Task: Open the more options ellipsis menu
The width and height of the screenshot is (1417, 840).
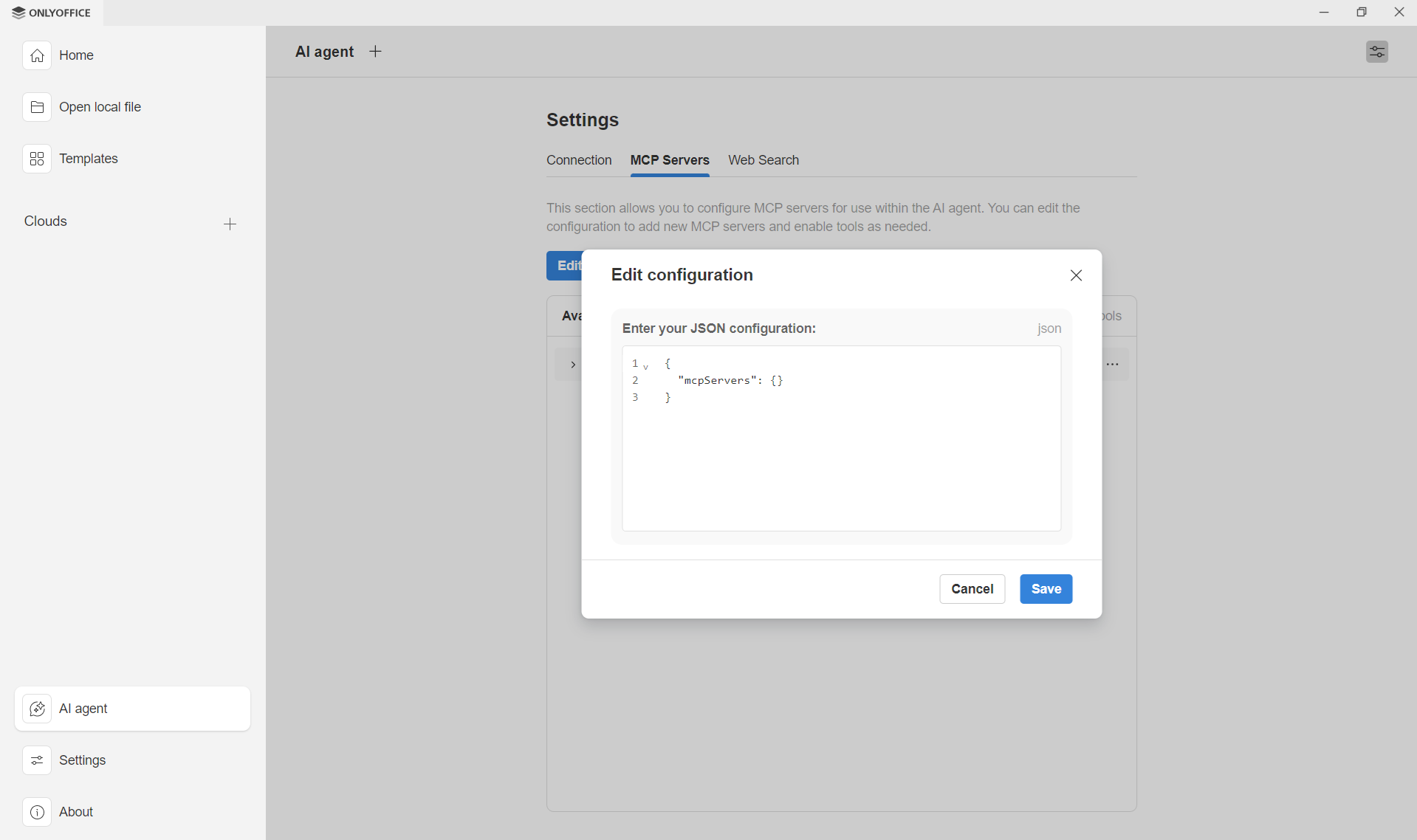Action: (1113, 364)
